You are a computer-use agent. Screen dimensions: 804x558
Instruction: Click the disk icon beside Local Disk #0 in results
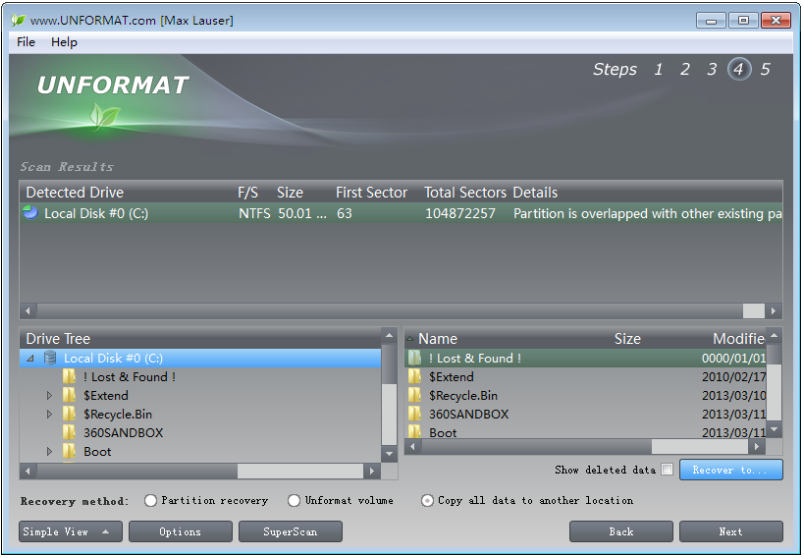coord(31,212)
